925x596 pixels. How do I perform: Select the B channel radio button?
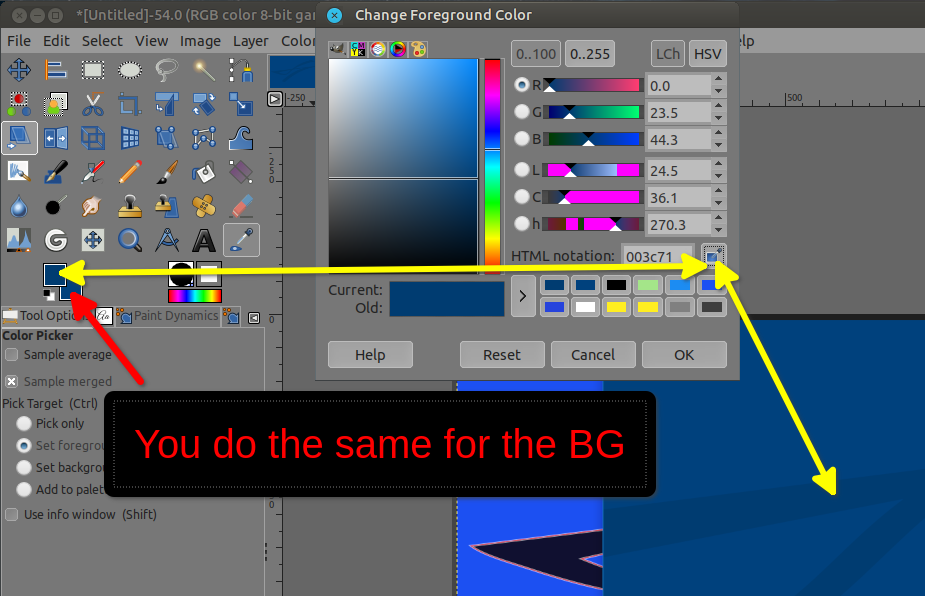(x=521, y=139)
